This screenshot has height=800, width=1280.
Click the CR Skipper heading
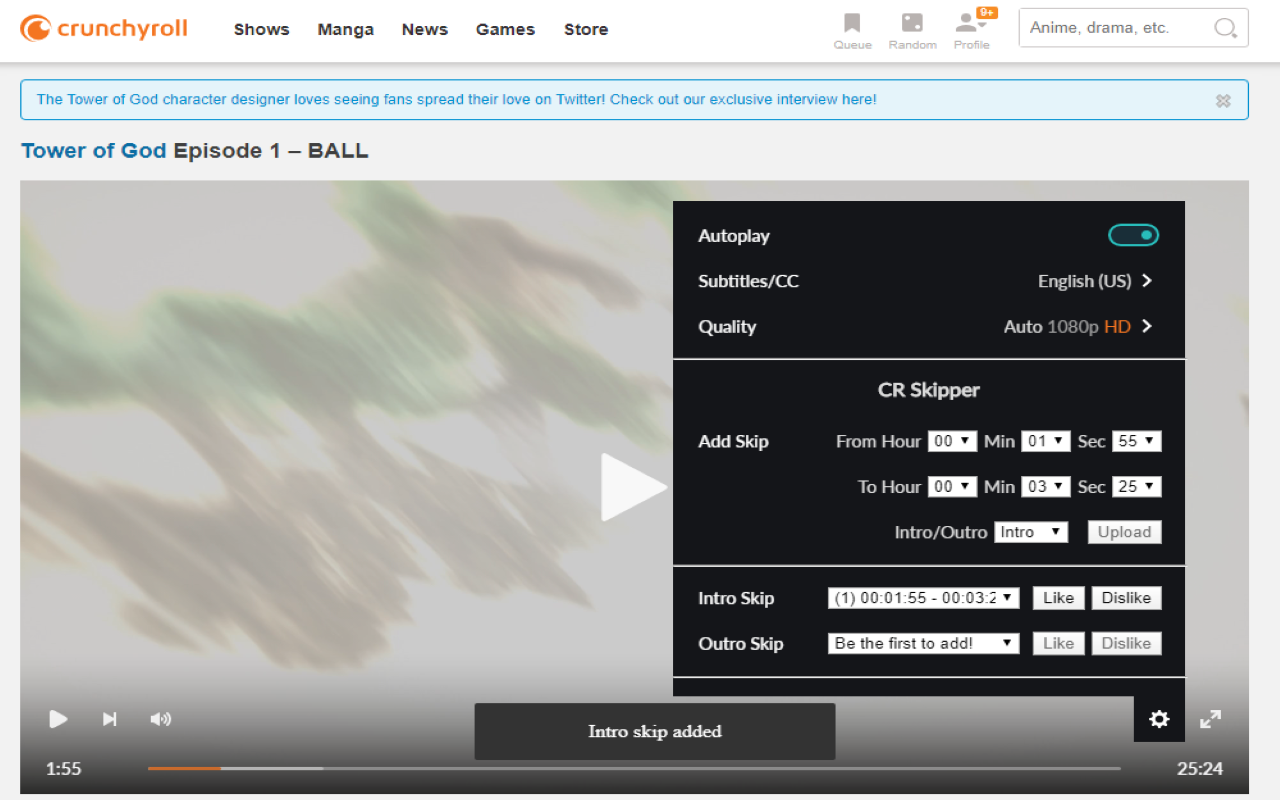(929, 390)
